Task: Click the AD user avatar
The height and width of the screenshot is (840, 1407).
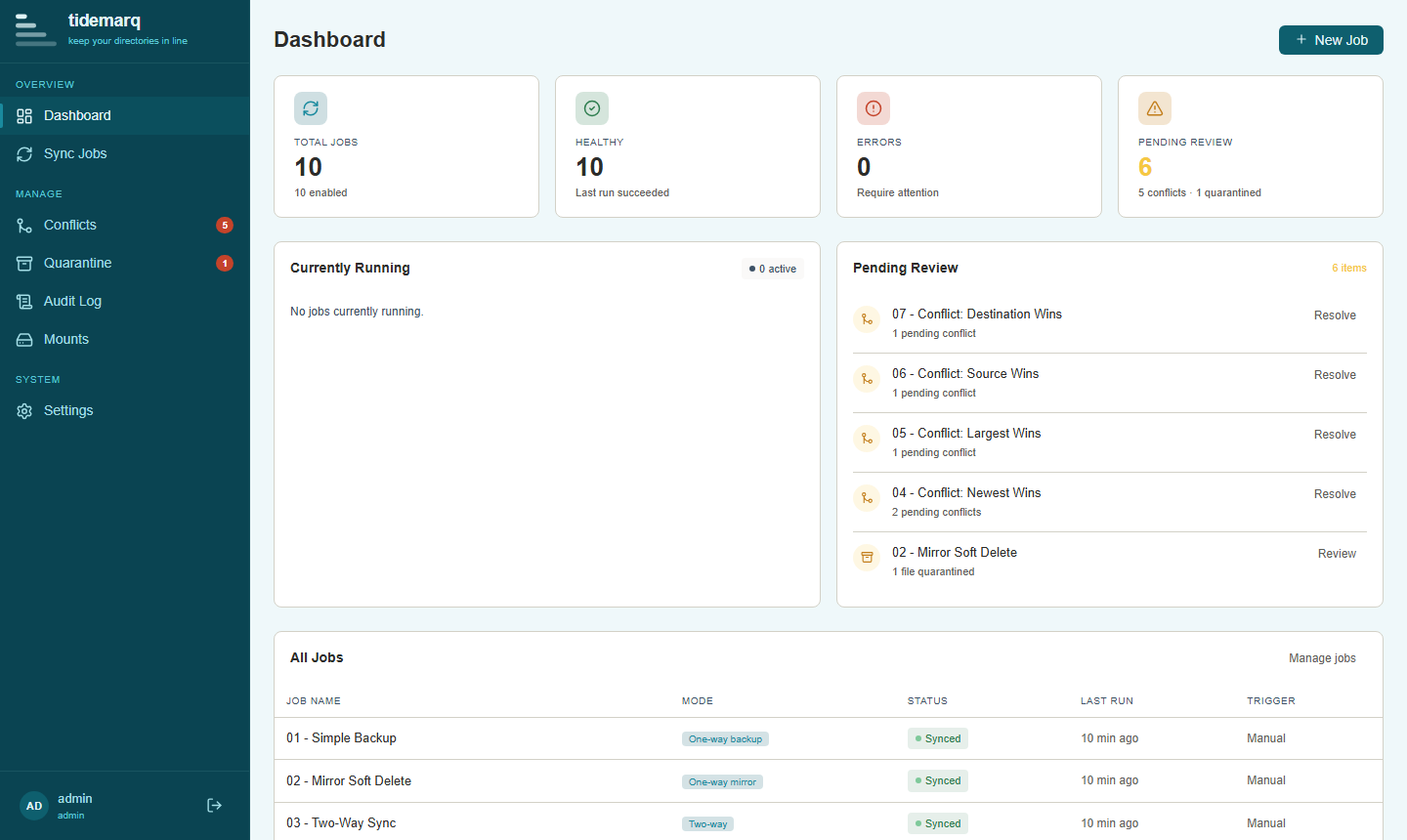Action: 34,806
